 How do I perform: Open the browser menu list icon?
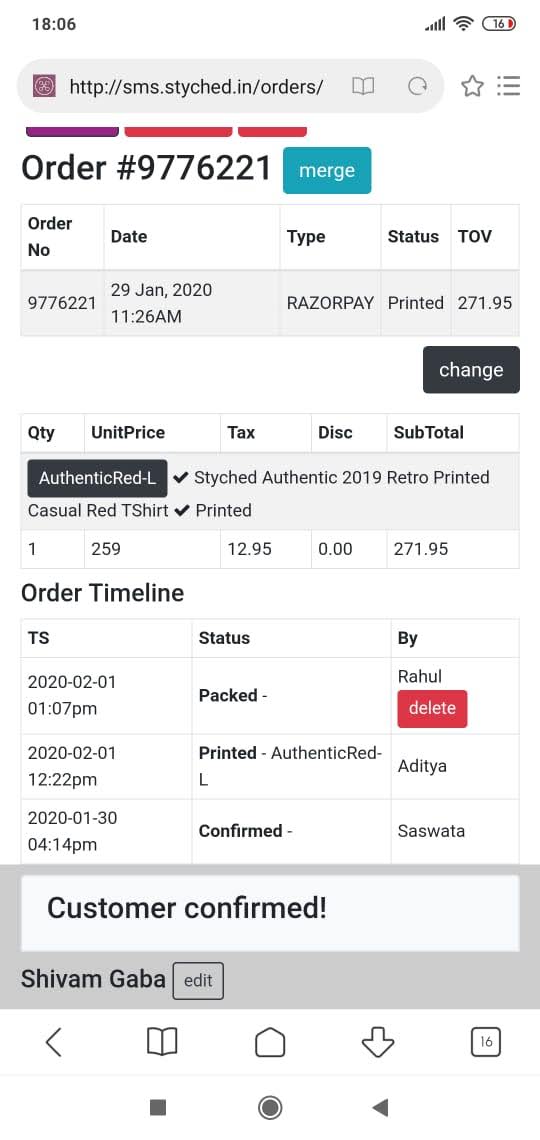(509, 87)
